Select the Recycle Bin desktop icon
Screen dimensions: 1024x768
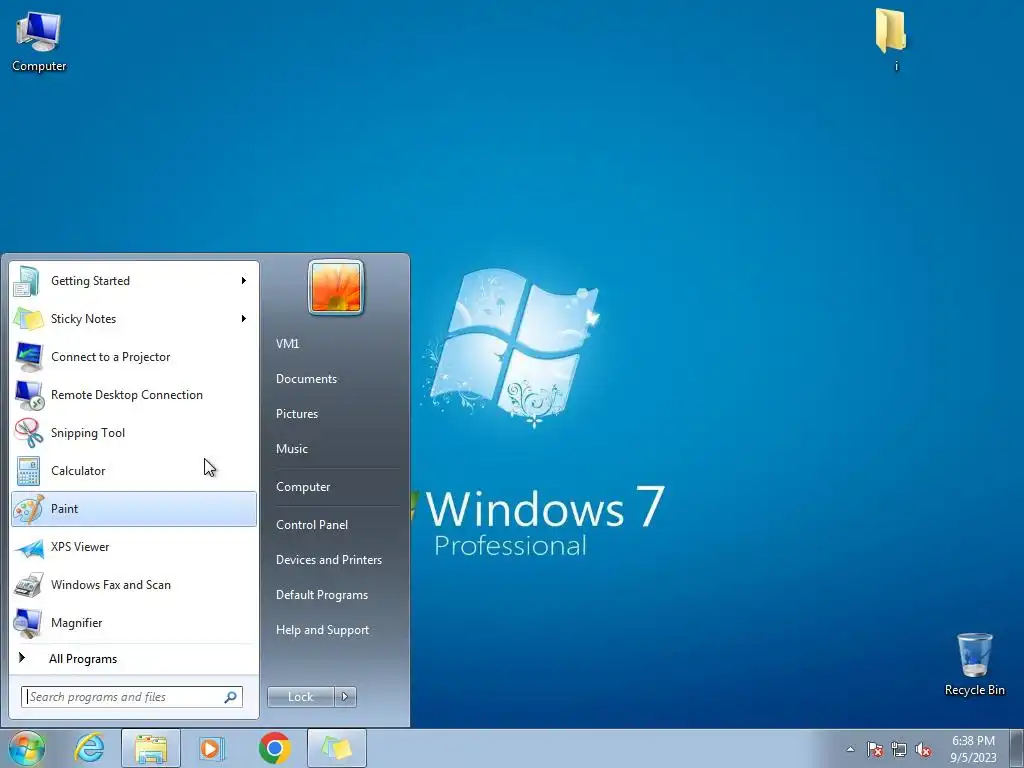point(974,664)
